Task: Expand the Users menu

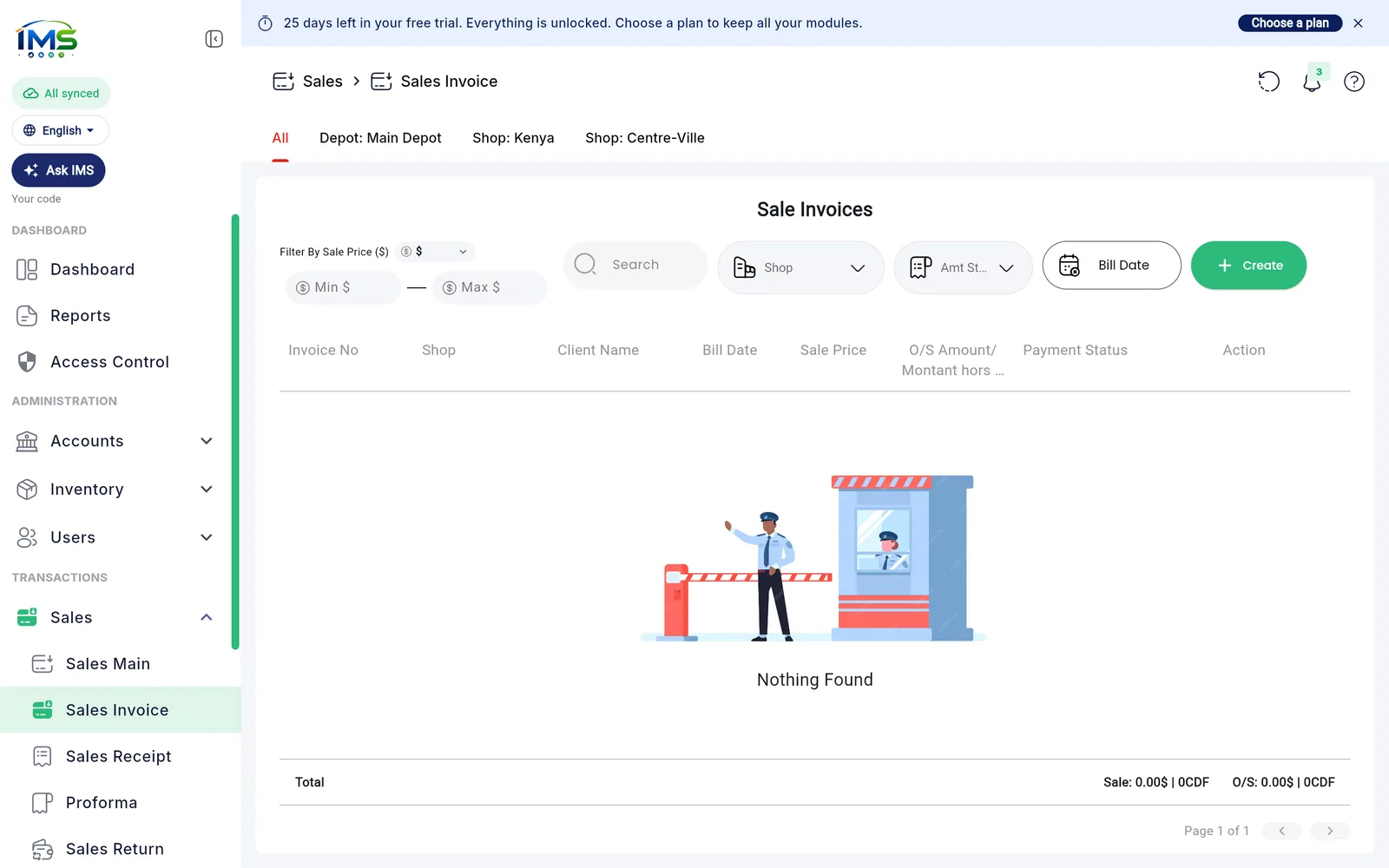Action: (207, 537)
